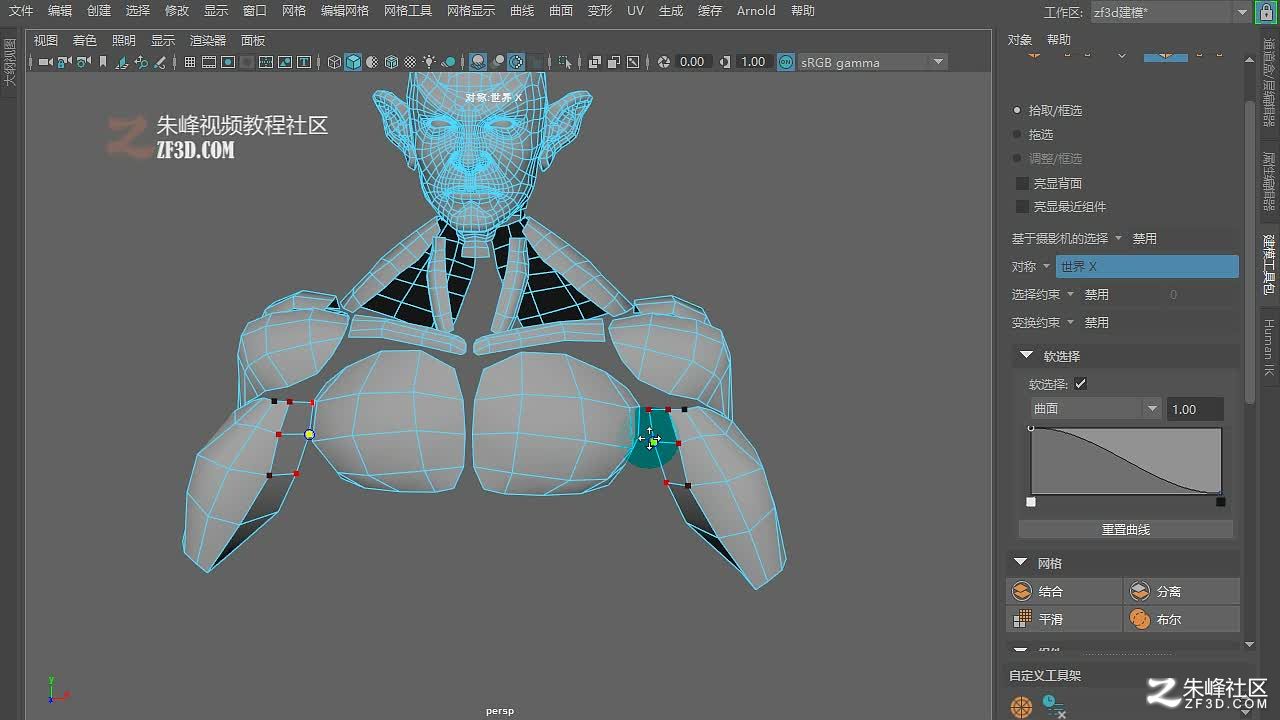Toggle the Film Gate icon

[x=208, y=62]
